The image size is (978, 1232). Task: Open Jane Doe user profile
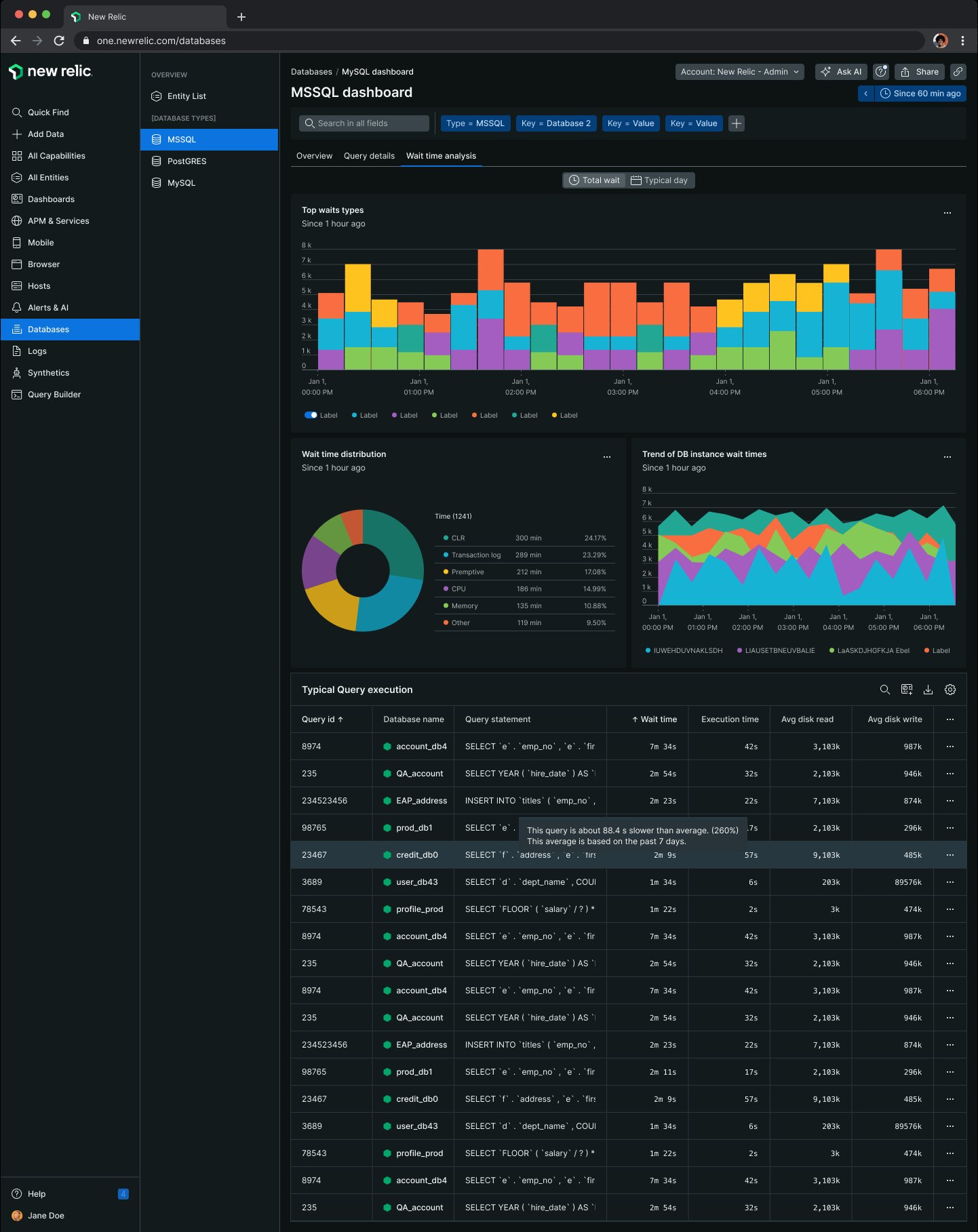39,1216
